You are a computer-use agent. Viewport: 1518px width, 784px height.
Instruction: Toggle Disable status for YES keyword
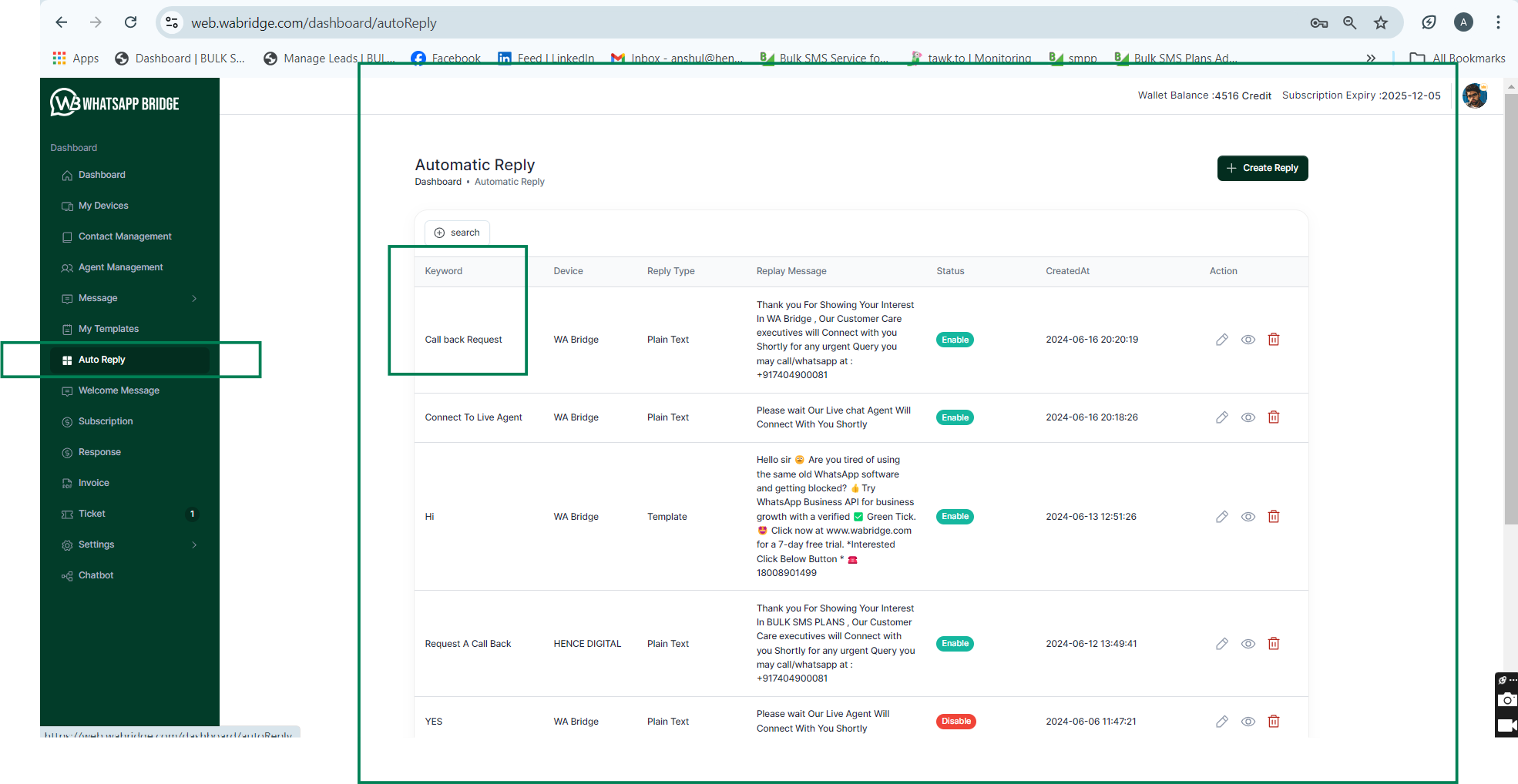coord(955,722)
